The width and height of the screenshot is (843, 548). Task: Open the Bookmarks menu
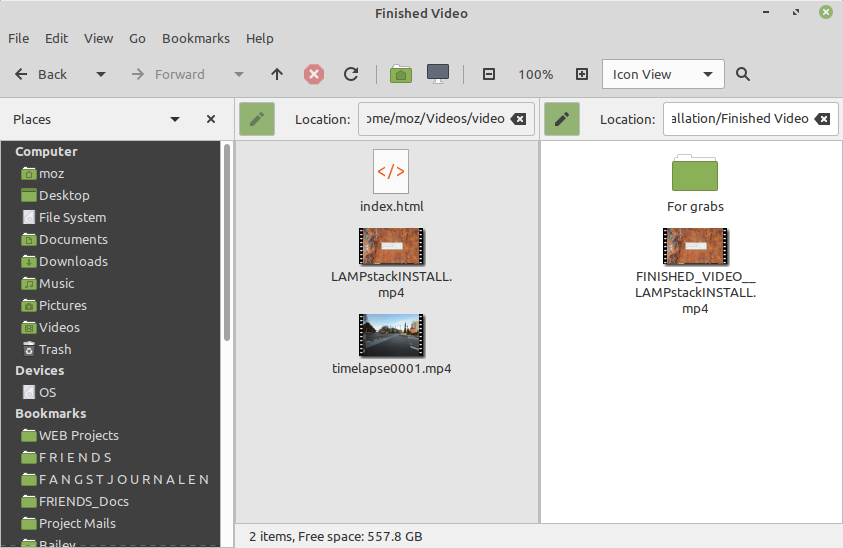[x=196, y=38]
